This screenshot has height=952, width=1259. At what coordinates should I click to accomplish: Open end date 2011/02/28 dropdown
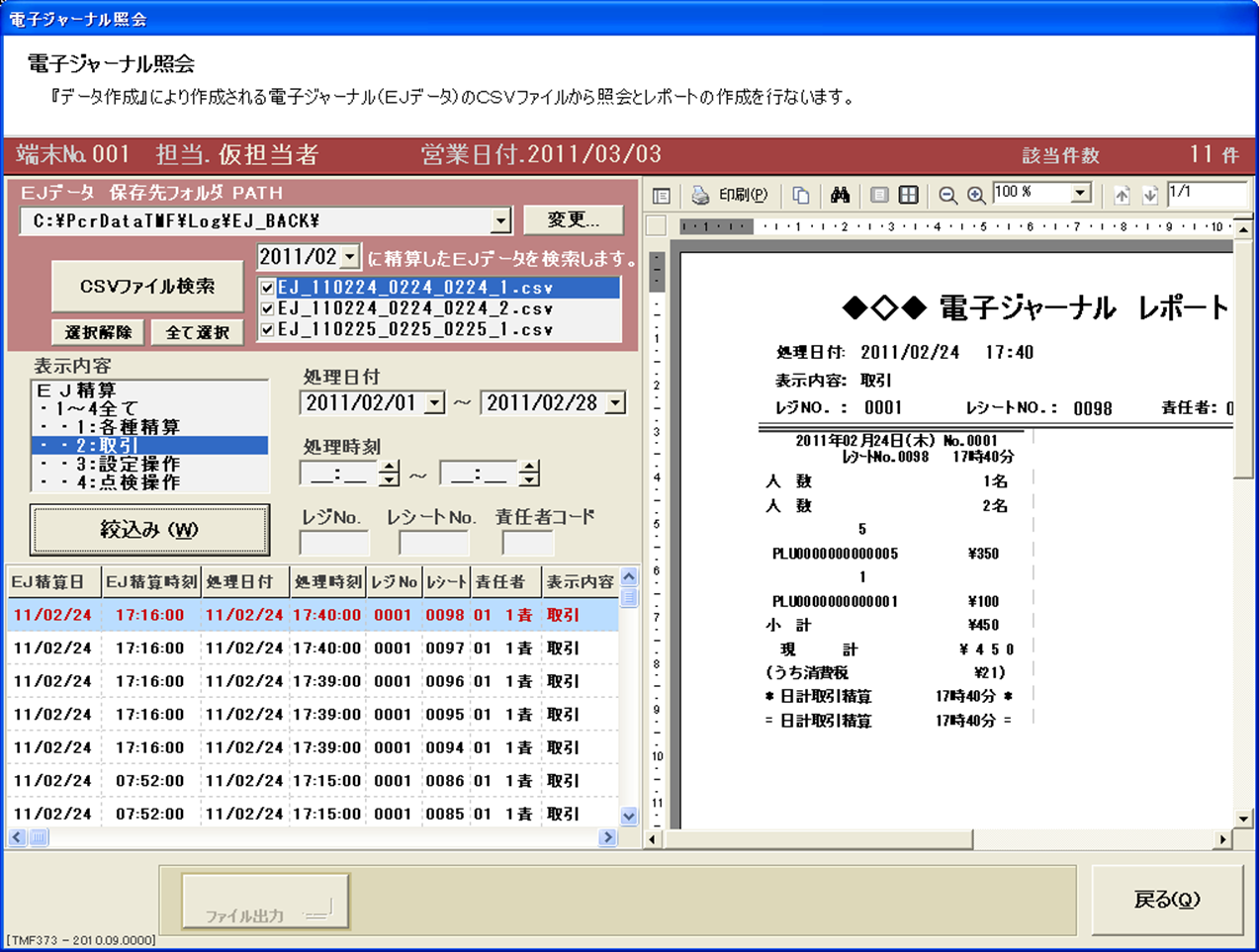click(x=615, y=402)
